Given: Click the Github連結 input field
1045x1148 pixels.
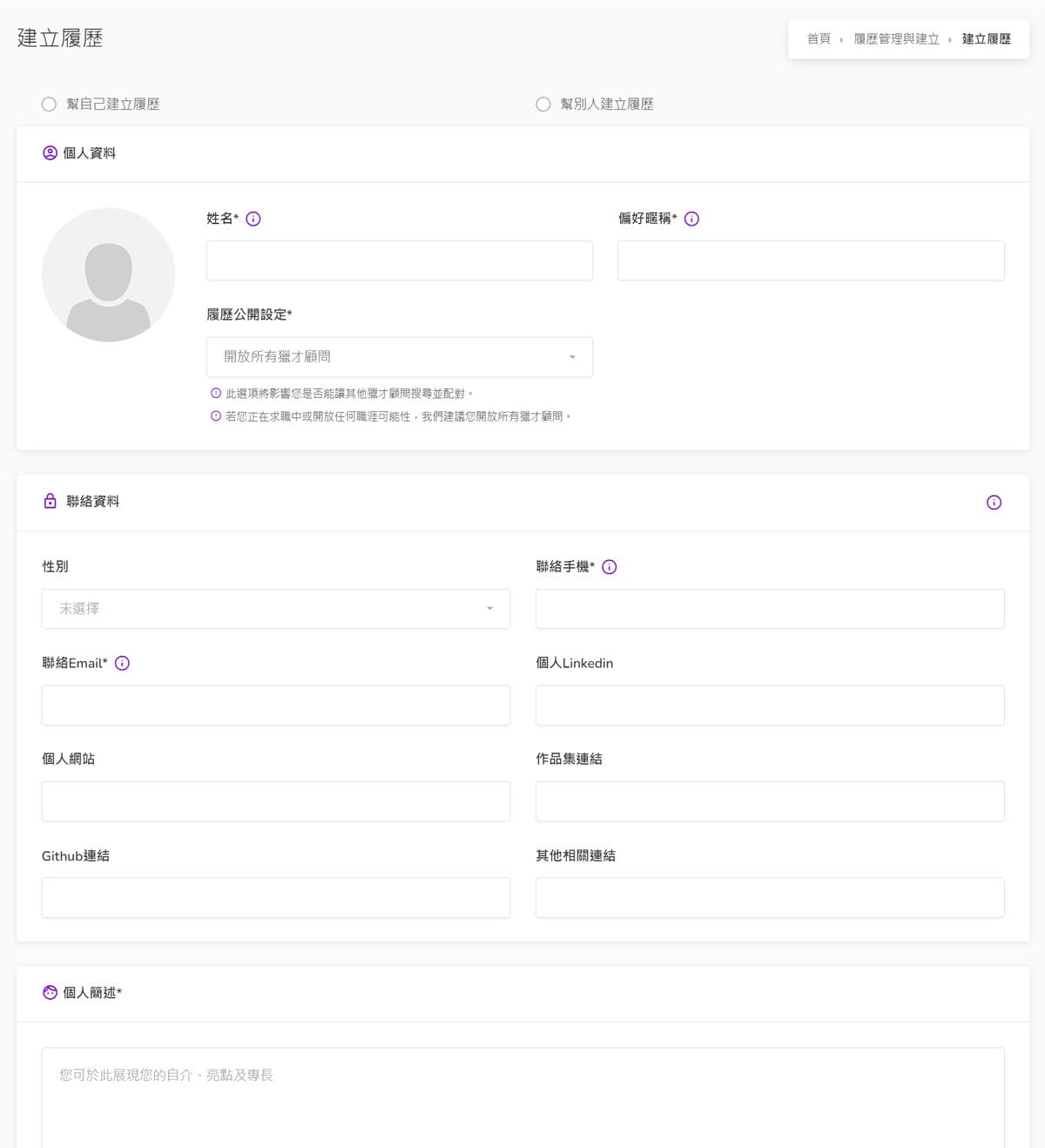Looking at the screenshot, I should click(x=276, y=897).
